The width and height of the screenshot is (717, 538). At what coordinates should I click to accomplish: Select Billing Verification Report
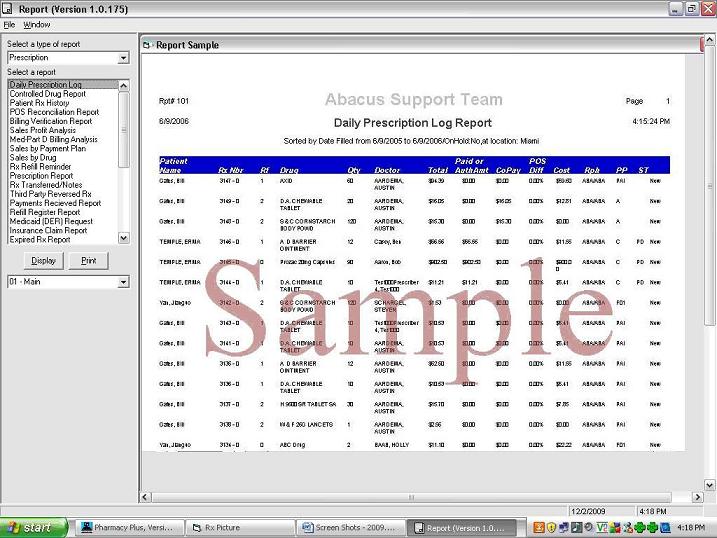[x=51, y=121]
